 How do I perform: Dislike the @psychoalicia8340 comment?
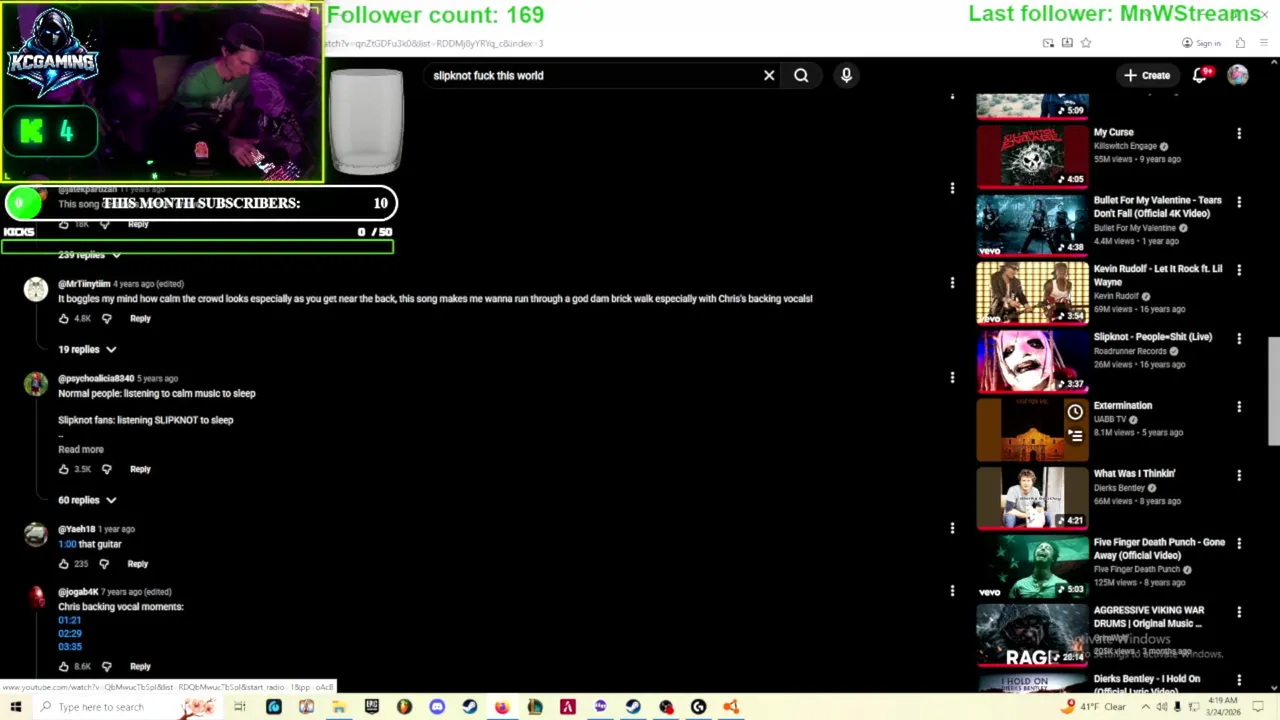click(107, 469)
